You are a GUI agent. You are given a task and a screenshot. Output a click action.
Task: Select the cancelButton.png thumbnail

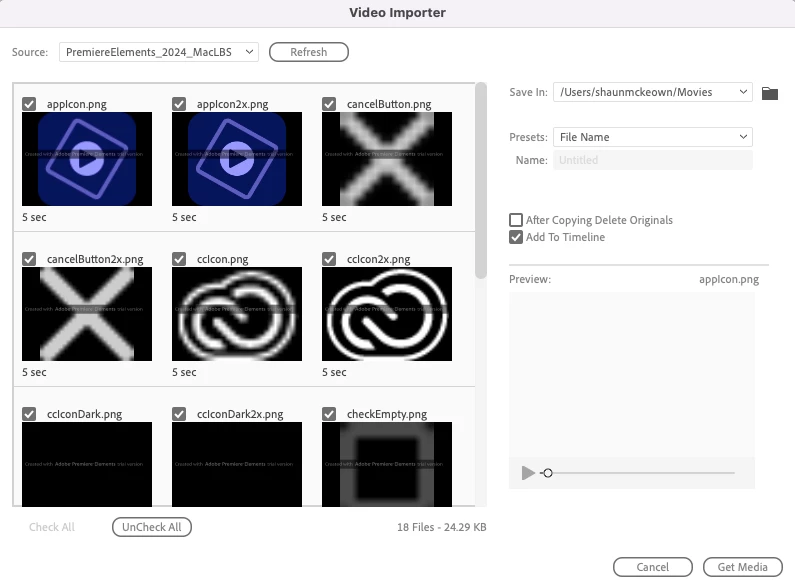(387, 159)
